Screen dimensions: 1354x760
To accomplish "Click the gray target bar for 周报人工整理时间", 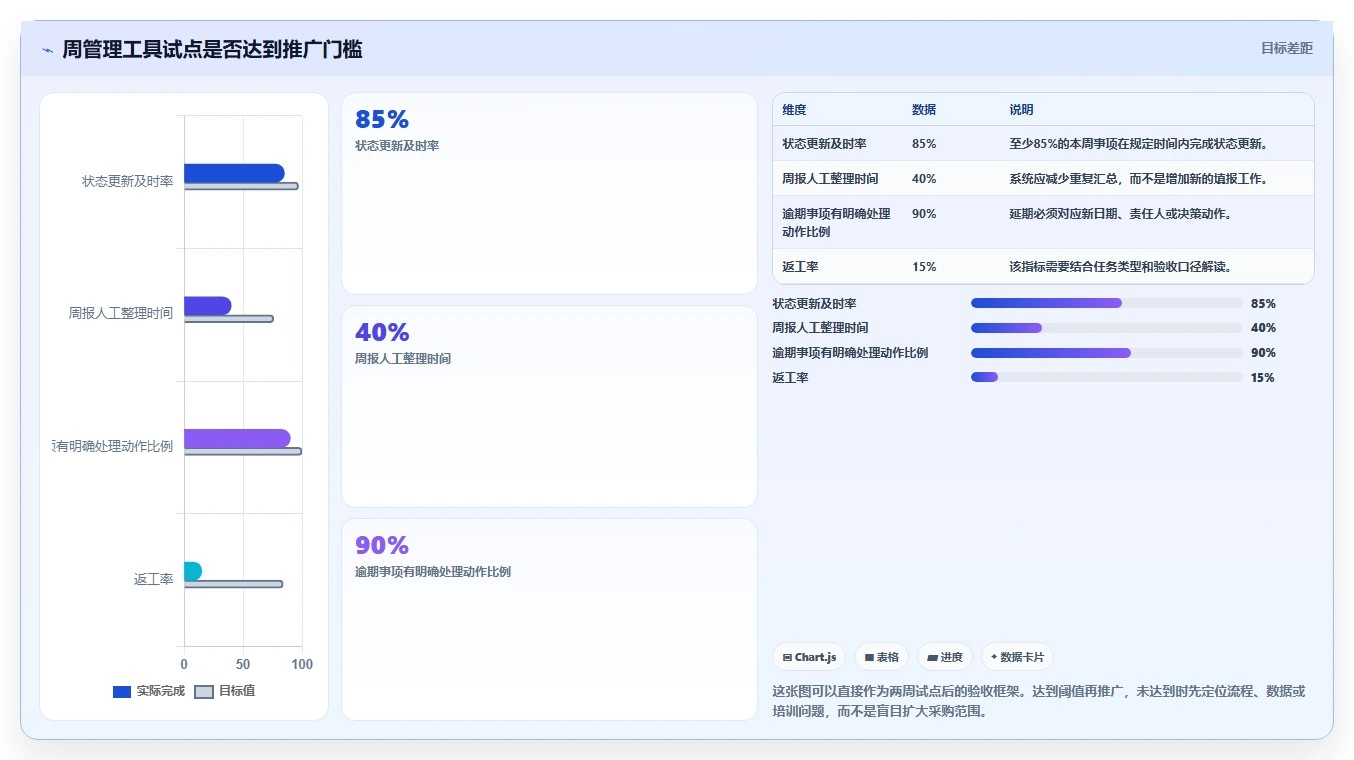I will [x=229, y=319].
